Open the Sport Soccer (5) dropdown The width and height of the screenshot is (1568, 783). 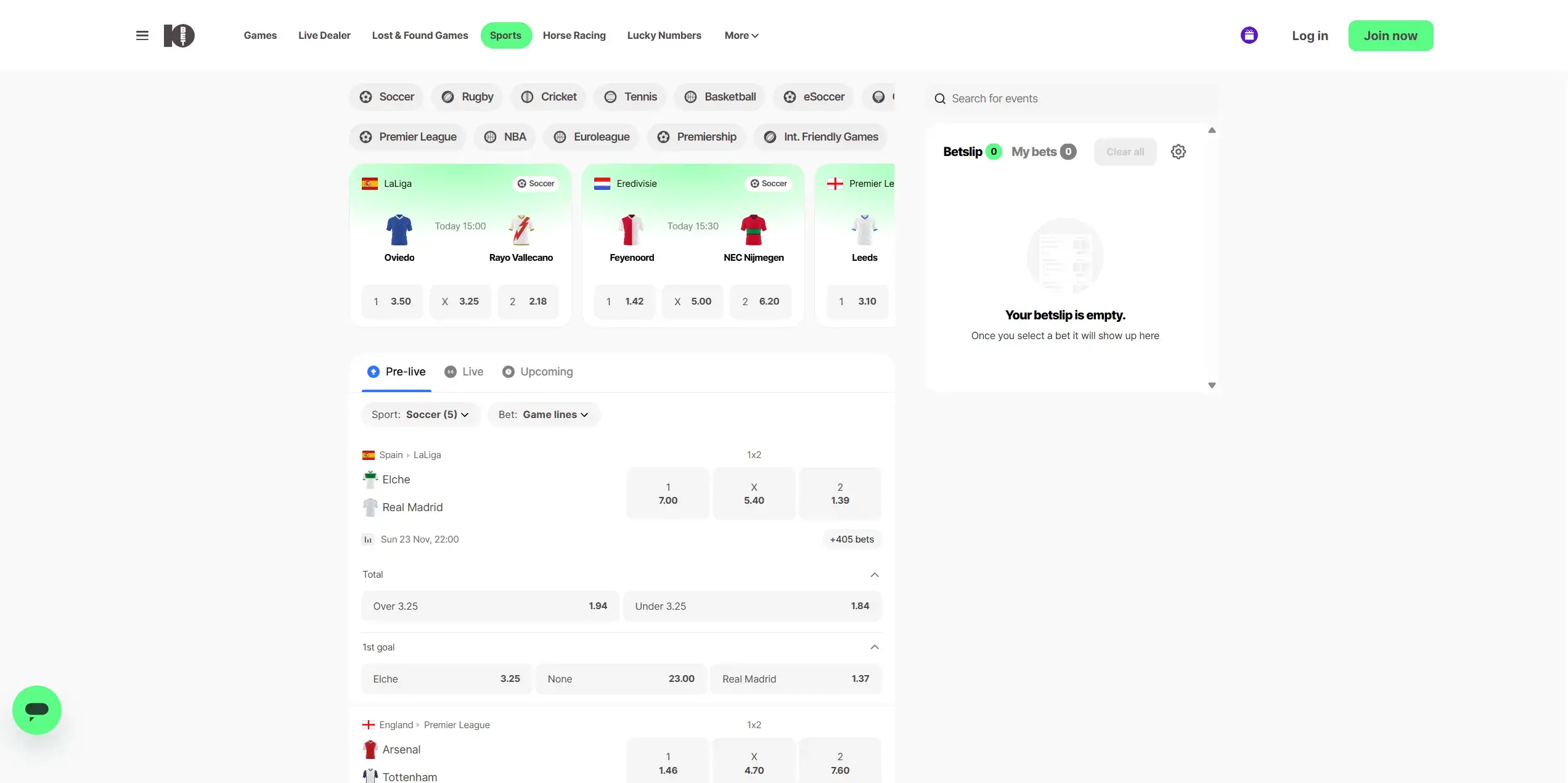[x=421, y=414]
